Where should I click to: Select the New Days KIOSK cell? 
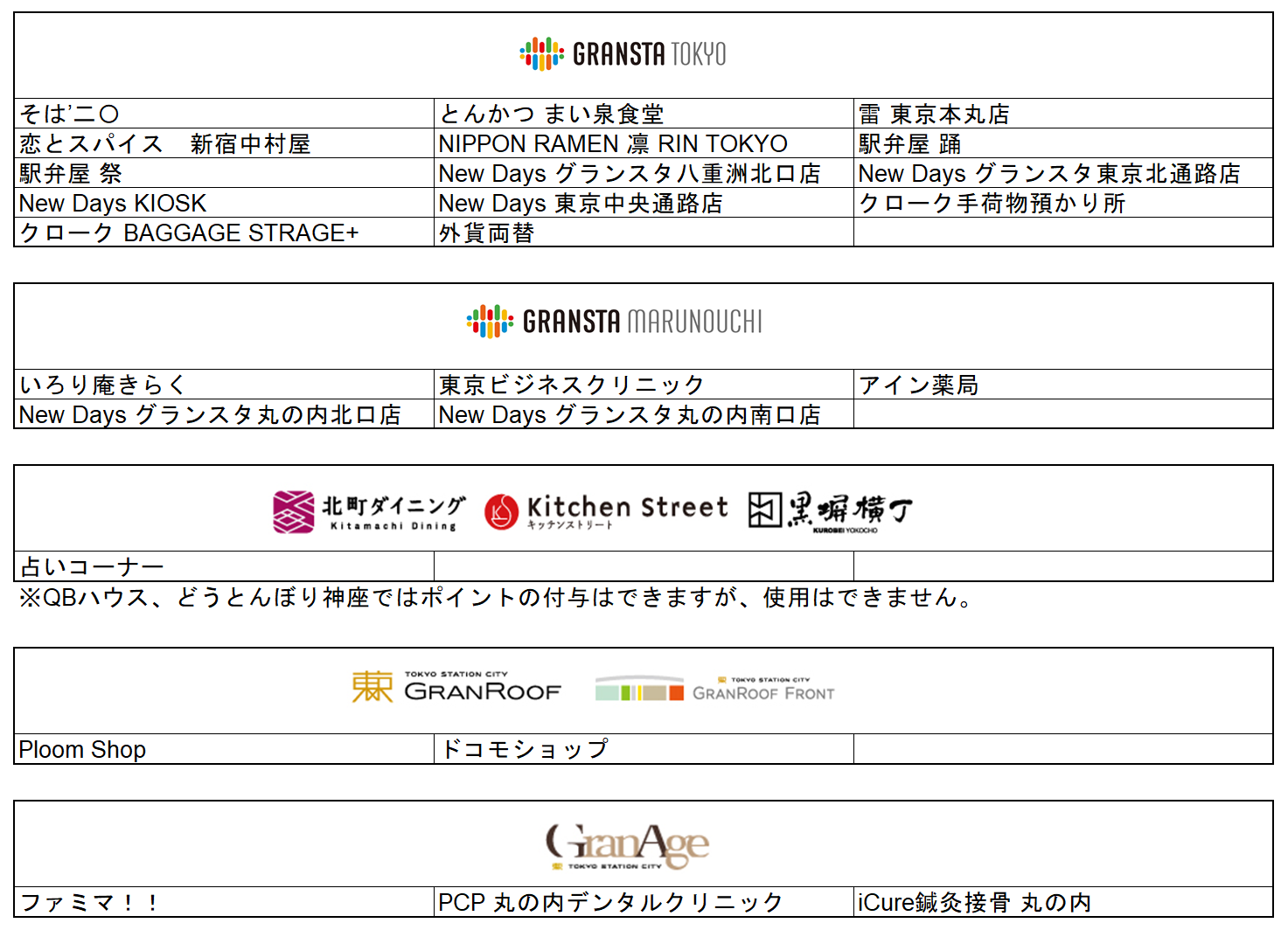(x=224, y=203)
